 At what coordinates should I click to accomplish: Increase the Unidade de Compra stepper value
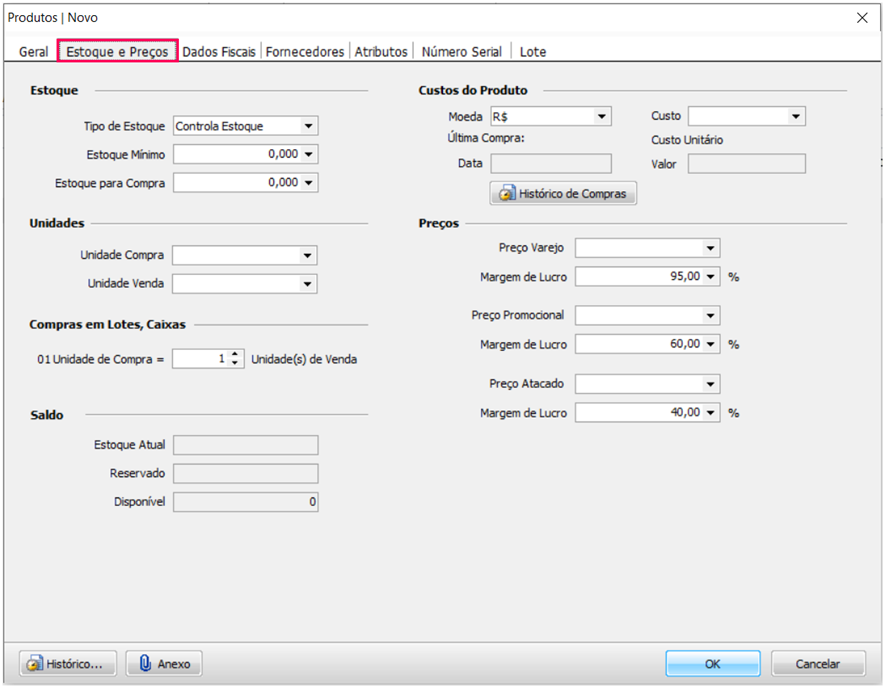[235, 354]
